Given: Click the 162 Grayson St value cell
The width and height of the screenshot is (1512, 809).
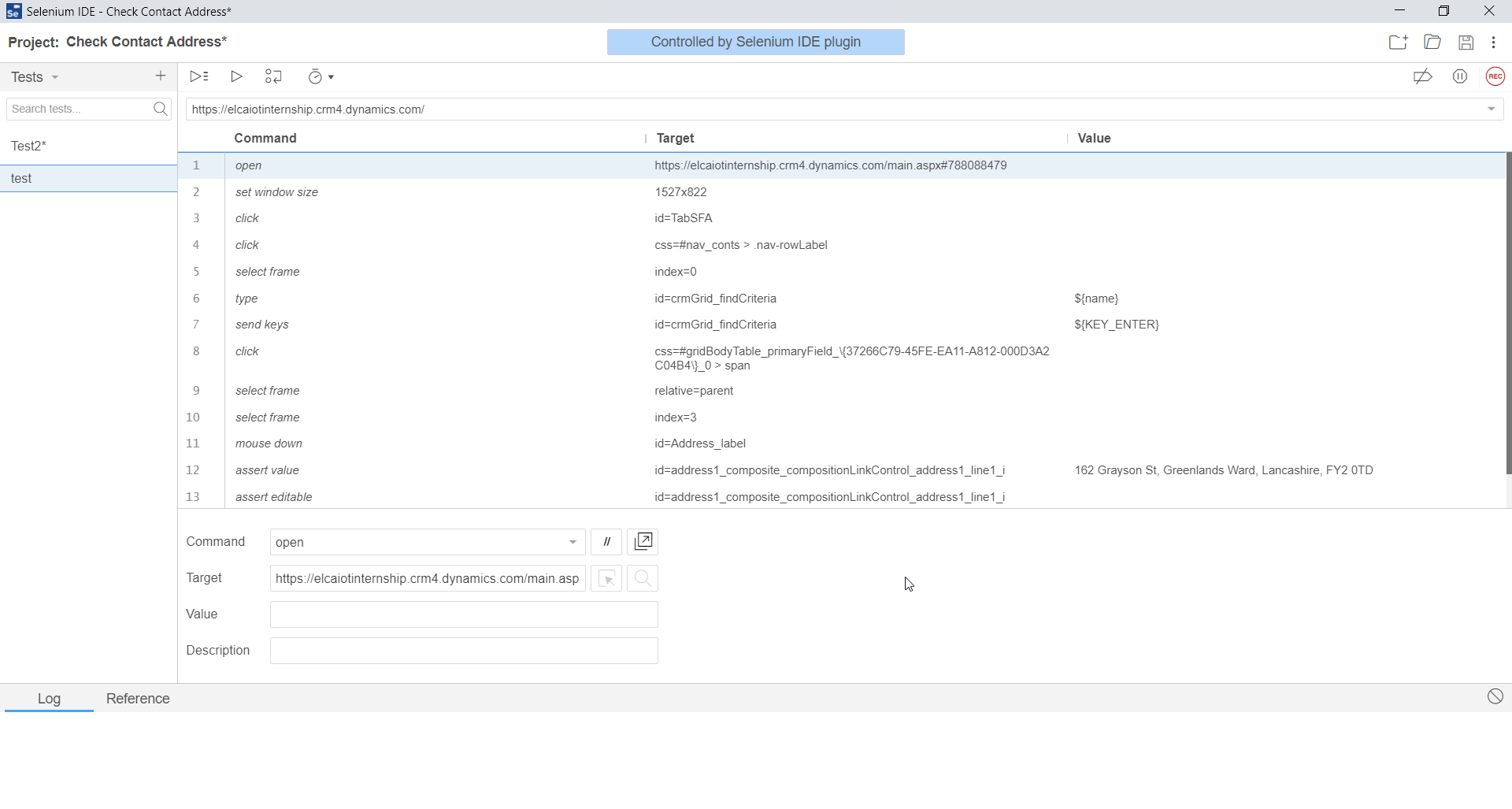Looking at the screenshot, I should (x=1224, y=470).
